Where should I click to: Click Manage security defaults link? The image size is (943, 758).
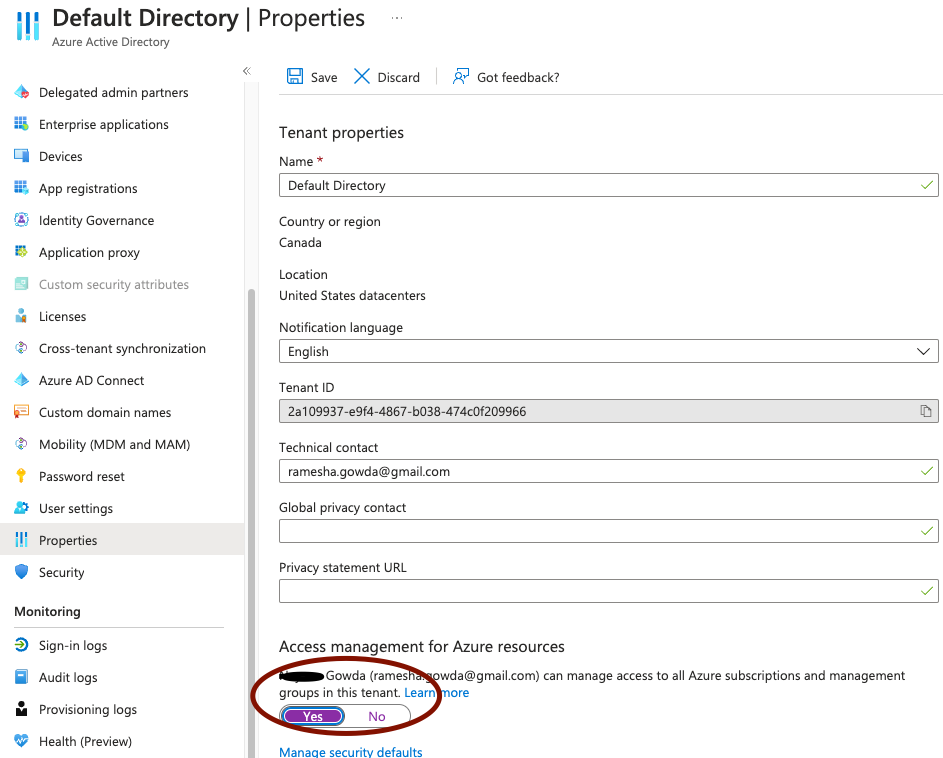[x=351, y=751]
